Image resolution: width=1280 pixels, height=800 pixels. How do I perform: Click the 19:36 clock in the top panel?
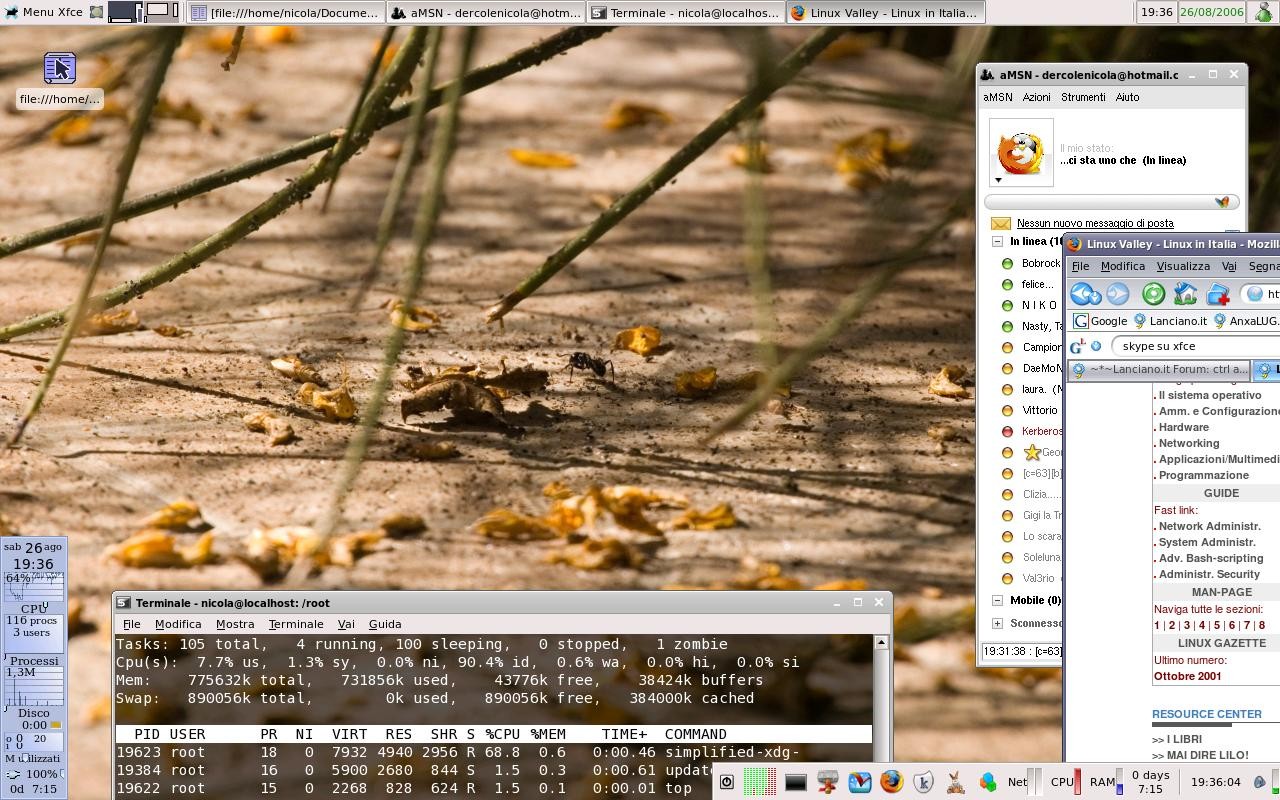coord(1156,12)
